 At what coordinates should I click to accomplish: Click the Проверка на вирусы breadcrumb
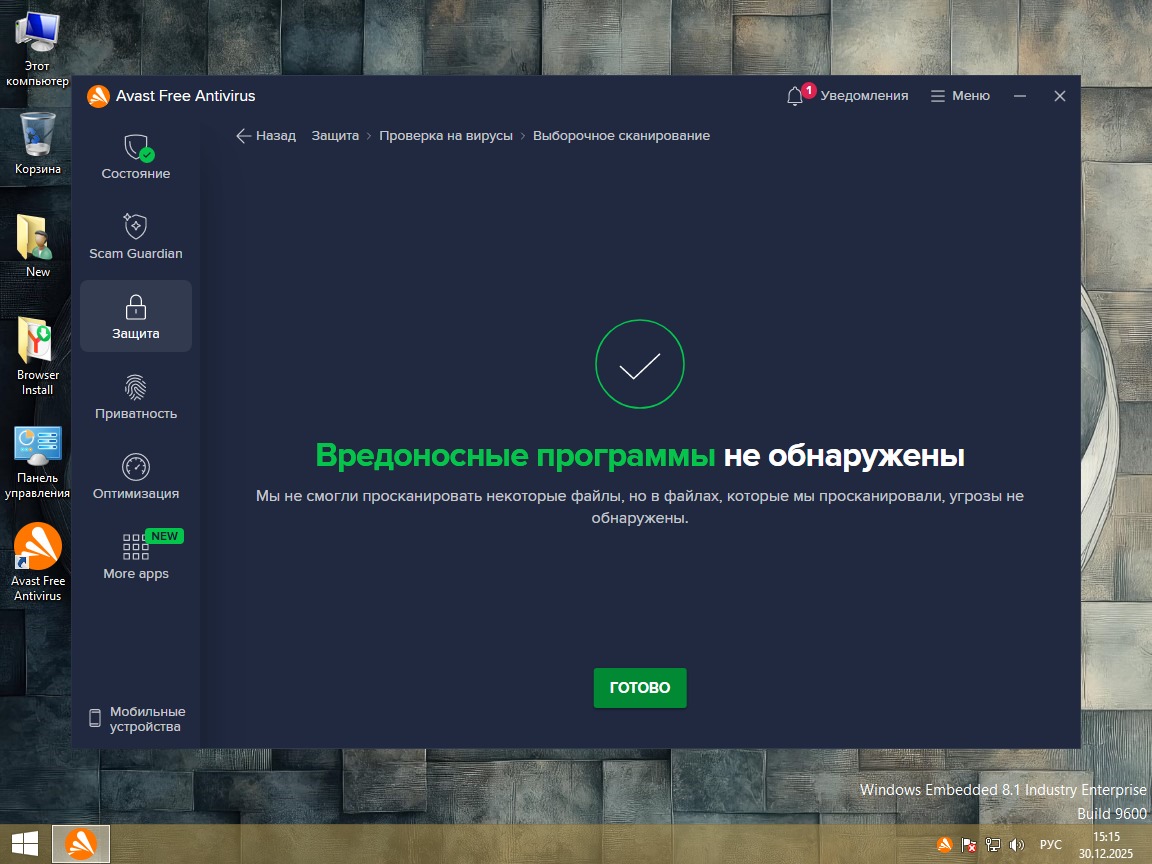[446, 136]
